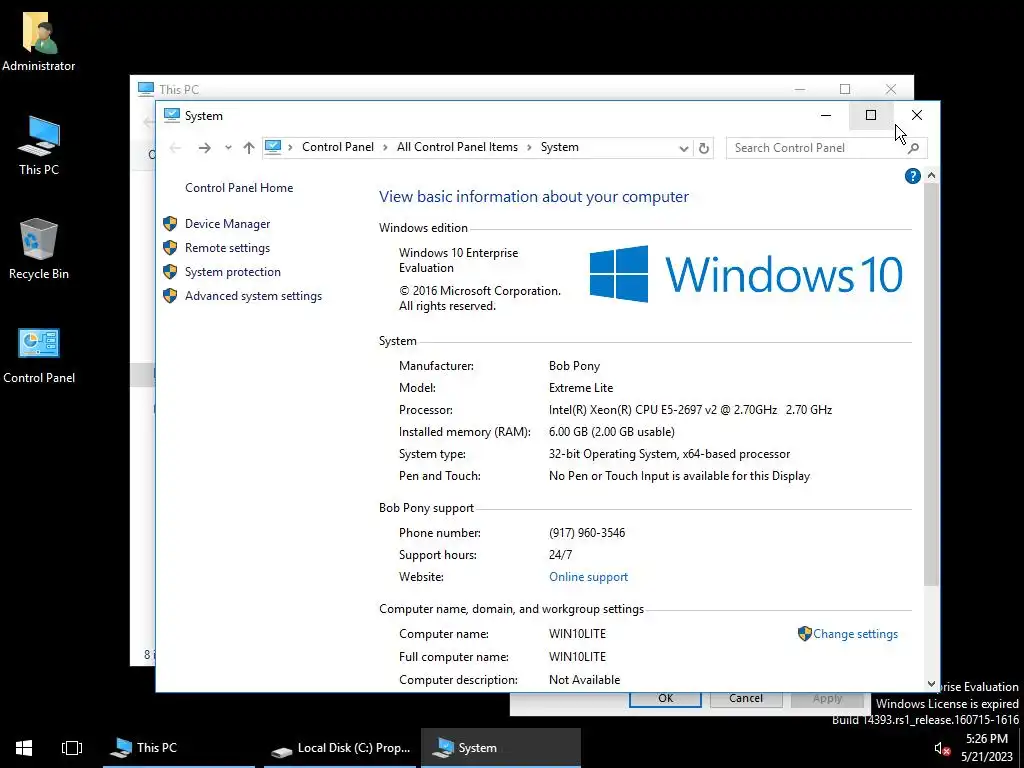Click the computer name WIN10LITE value
The height and width of the screenshot is (768, 1024).
577,634
